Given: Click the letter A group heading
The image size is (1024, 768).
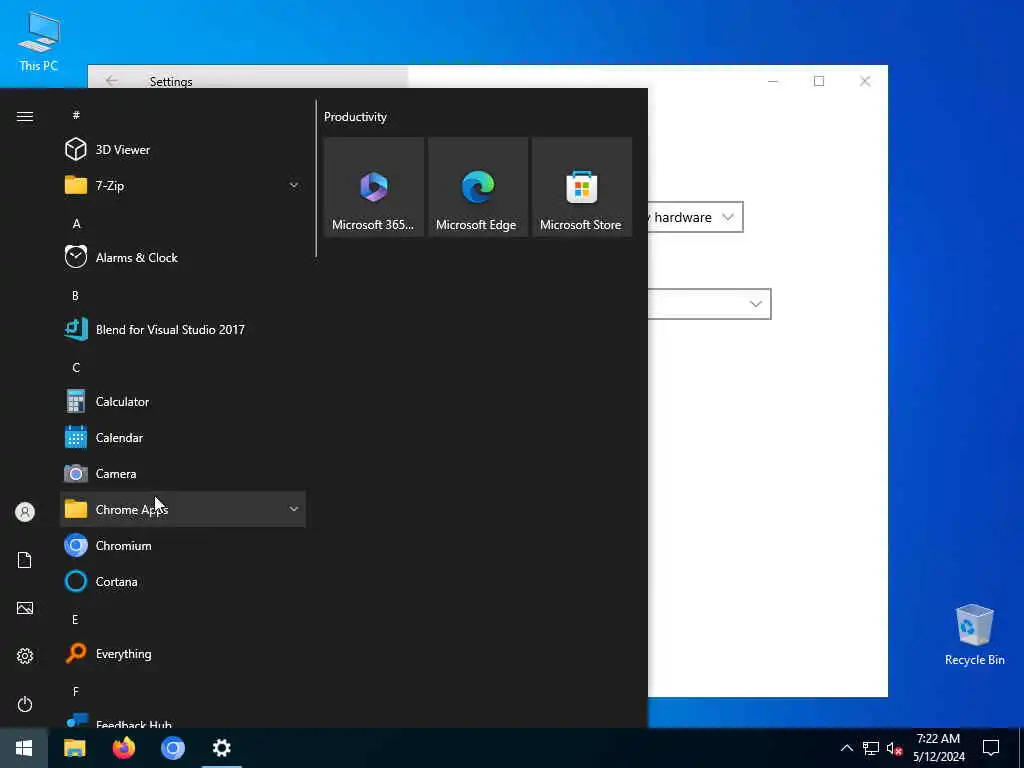Looking at the screenshot, I should point(76,223).
